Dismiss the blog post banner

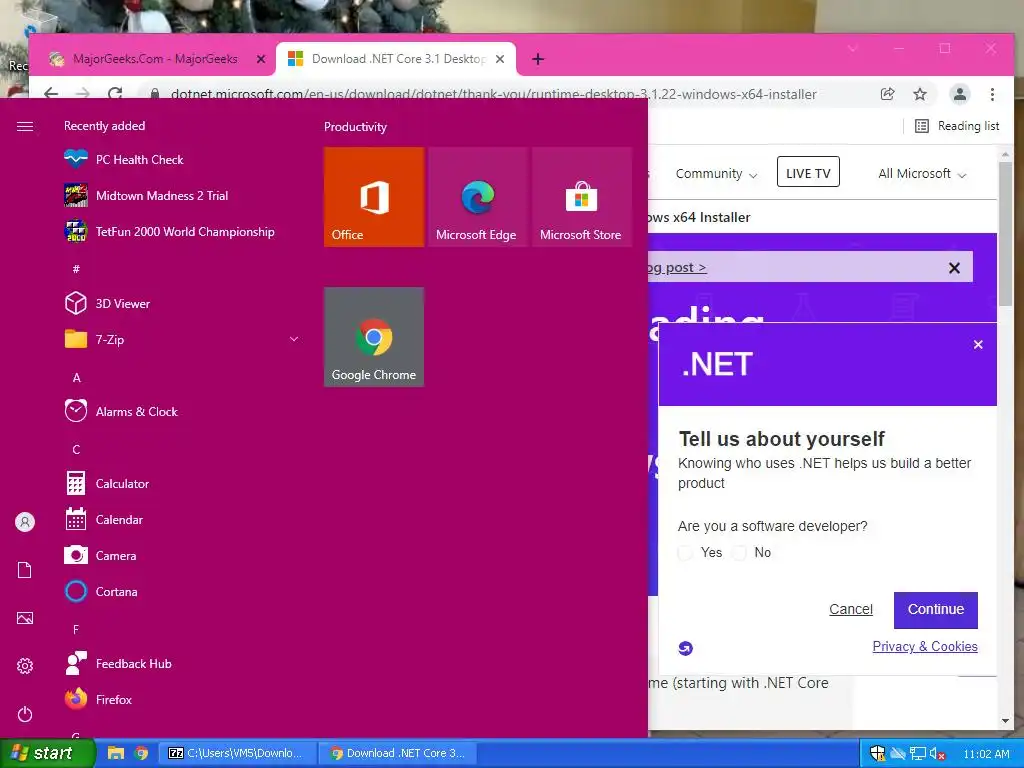pos(954,268)
